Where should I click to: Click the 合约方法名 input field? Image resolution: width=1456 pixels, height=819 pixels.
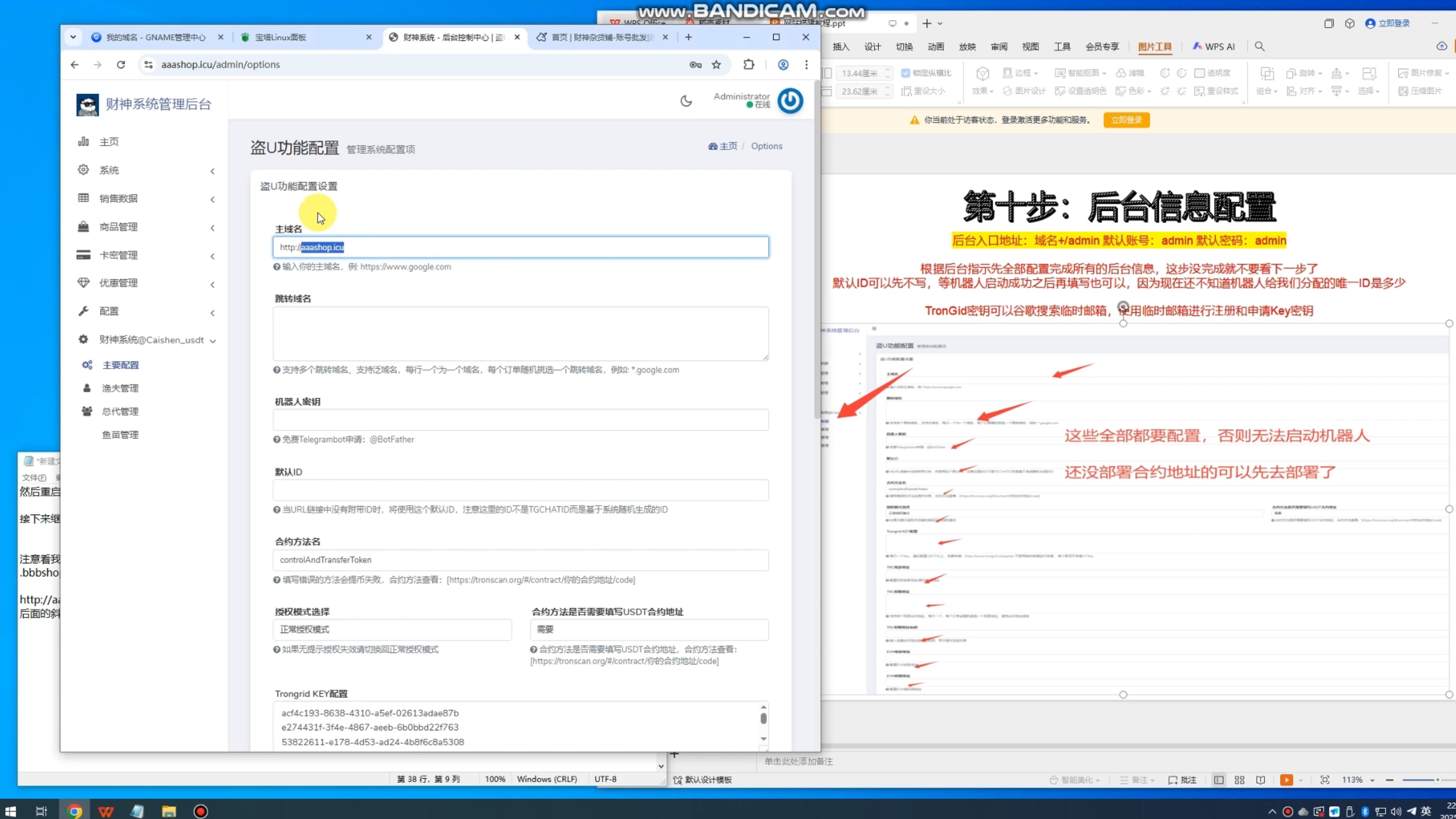point(521,560)
